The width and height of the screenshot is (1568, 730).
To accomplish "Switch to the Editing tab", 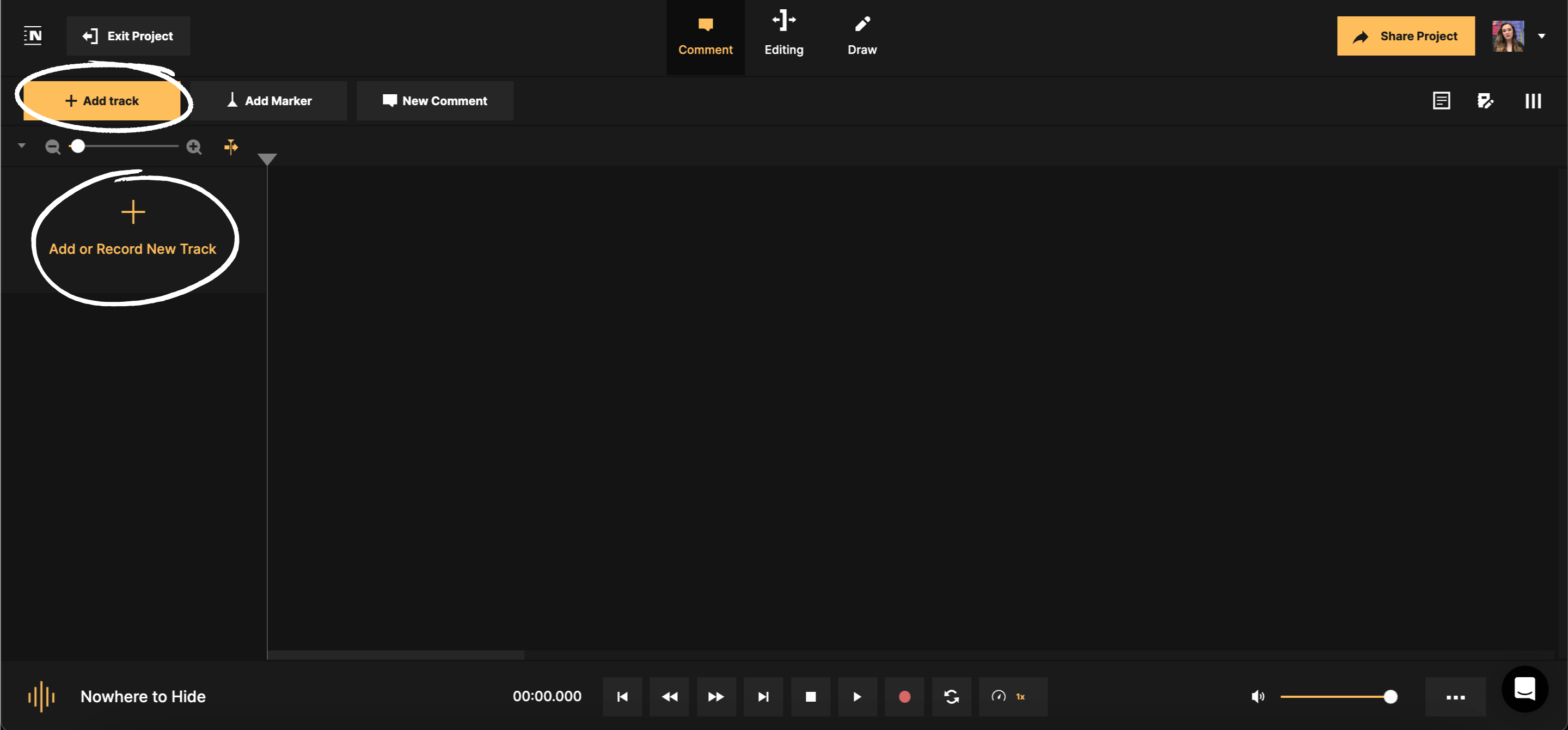I will 784,35.
